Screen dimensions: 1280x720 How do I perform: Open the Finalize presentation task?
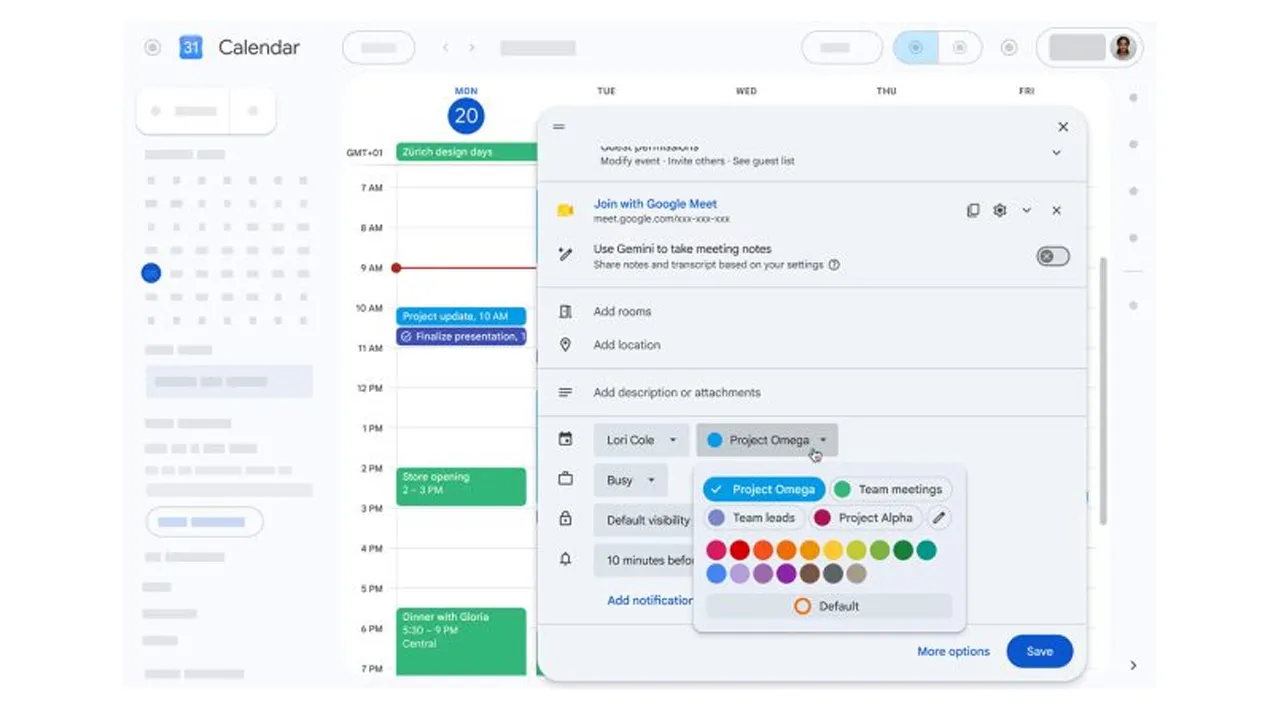tap(461, 337)
